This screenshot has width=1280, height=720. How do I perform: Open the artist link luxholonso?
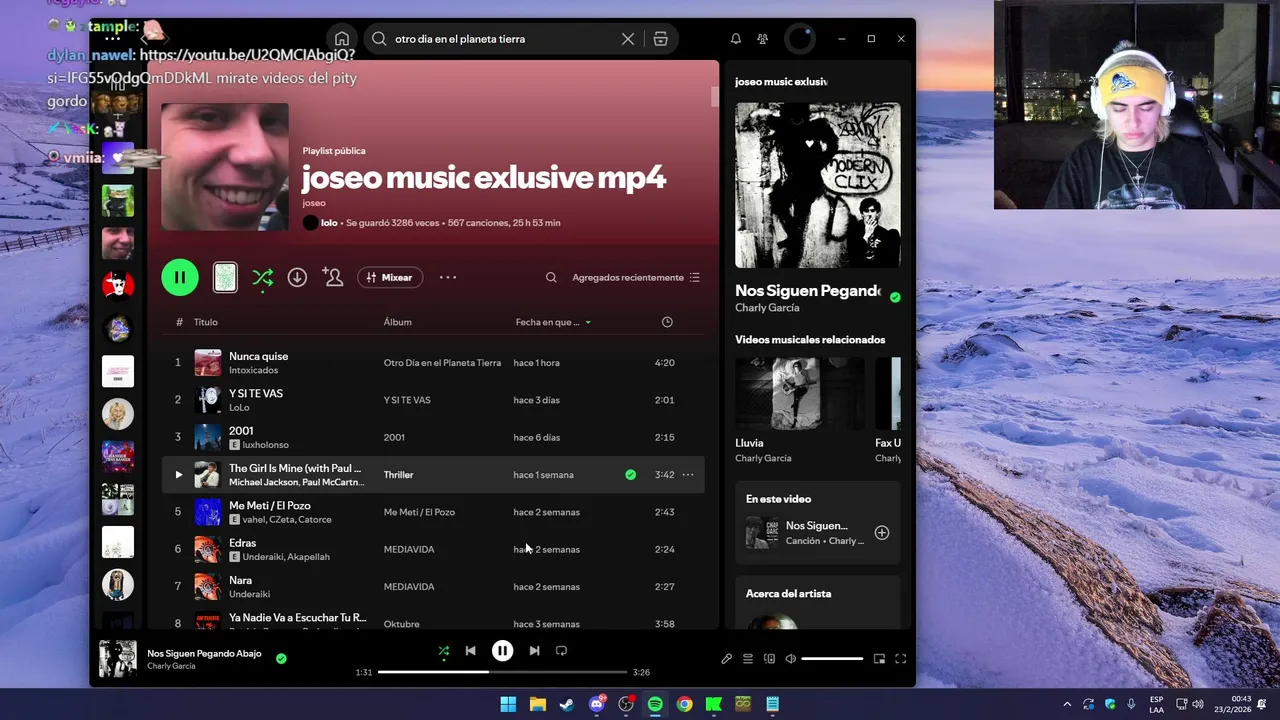pyautogui.click(x=265, y=445)
